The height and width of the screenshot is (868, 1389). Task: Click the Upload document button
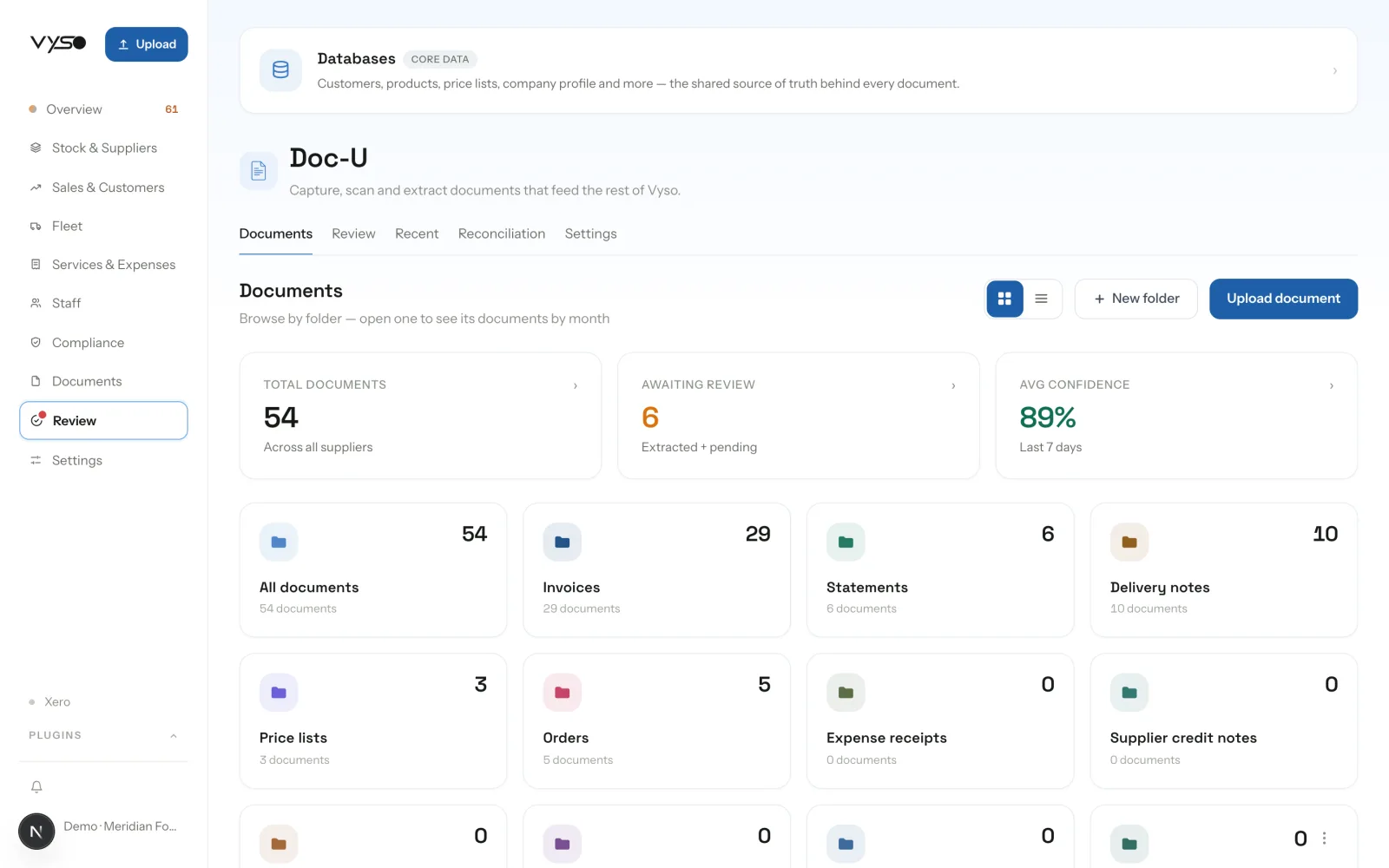(x=1283, y=299)
